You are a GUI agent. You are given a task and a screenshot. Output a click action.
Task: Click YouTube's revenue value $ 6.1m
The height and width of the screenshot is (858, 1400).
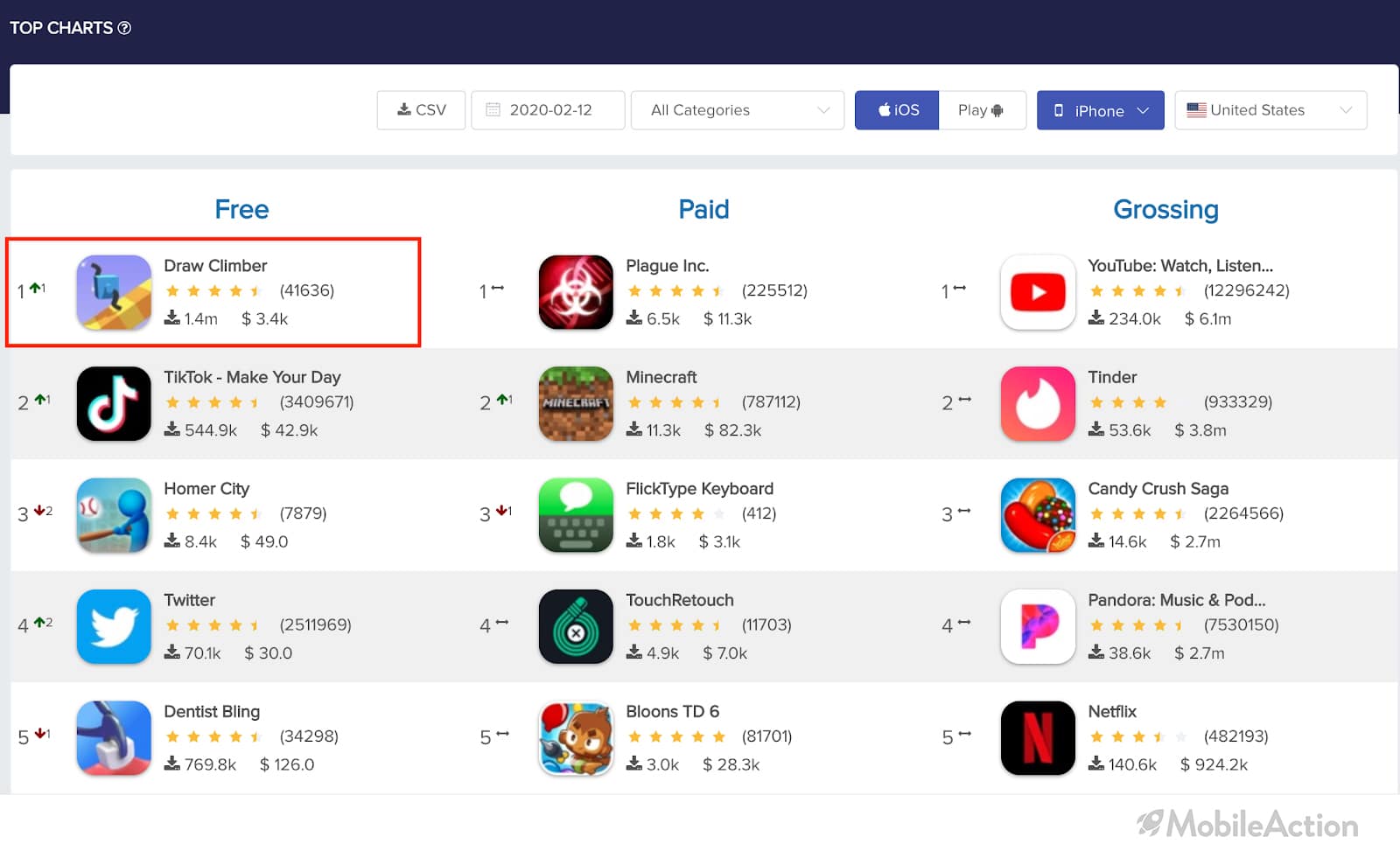[x=1207, y=319]
